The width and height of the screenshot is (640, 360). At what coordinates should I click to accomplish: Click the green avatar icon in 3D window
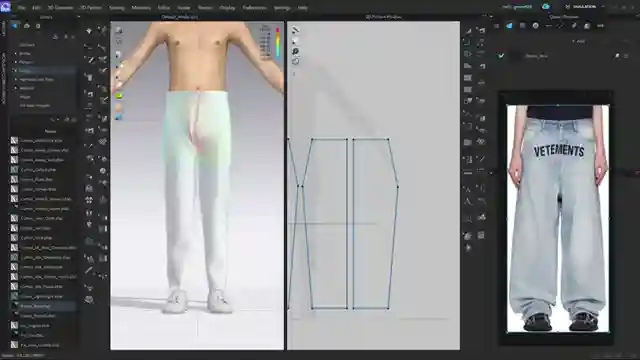[119, 96]
